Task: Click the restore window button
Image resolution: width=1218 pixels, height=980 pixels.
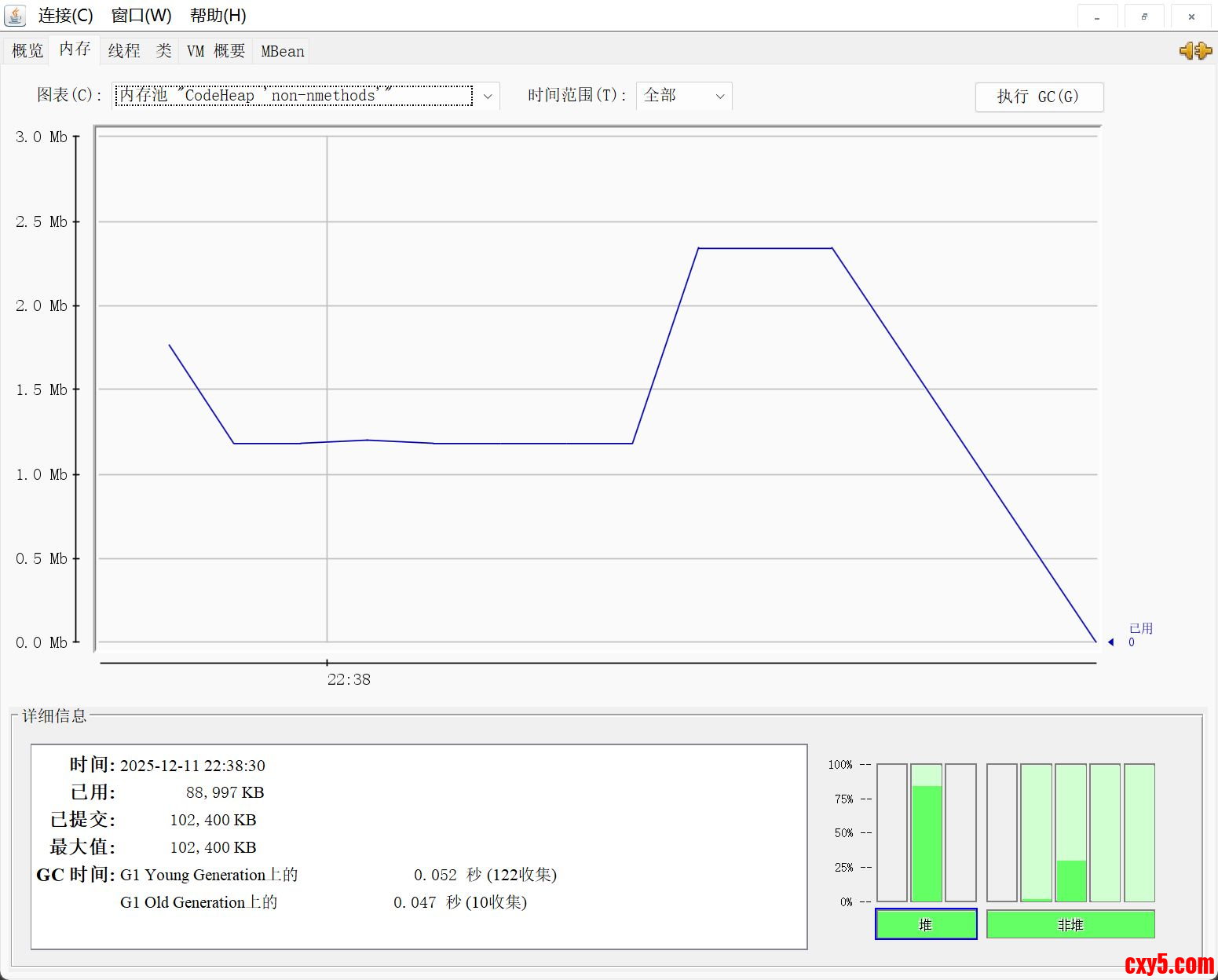Action: (1144, 16)
